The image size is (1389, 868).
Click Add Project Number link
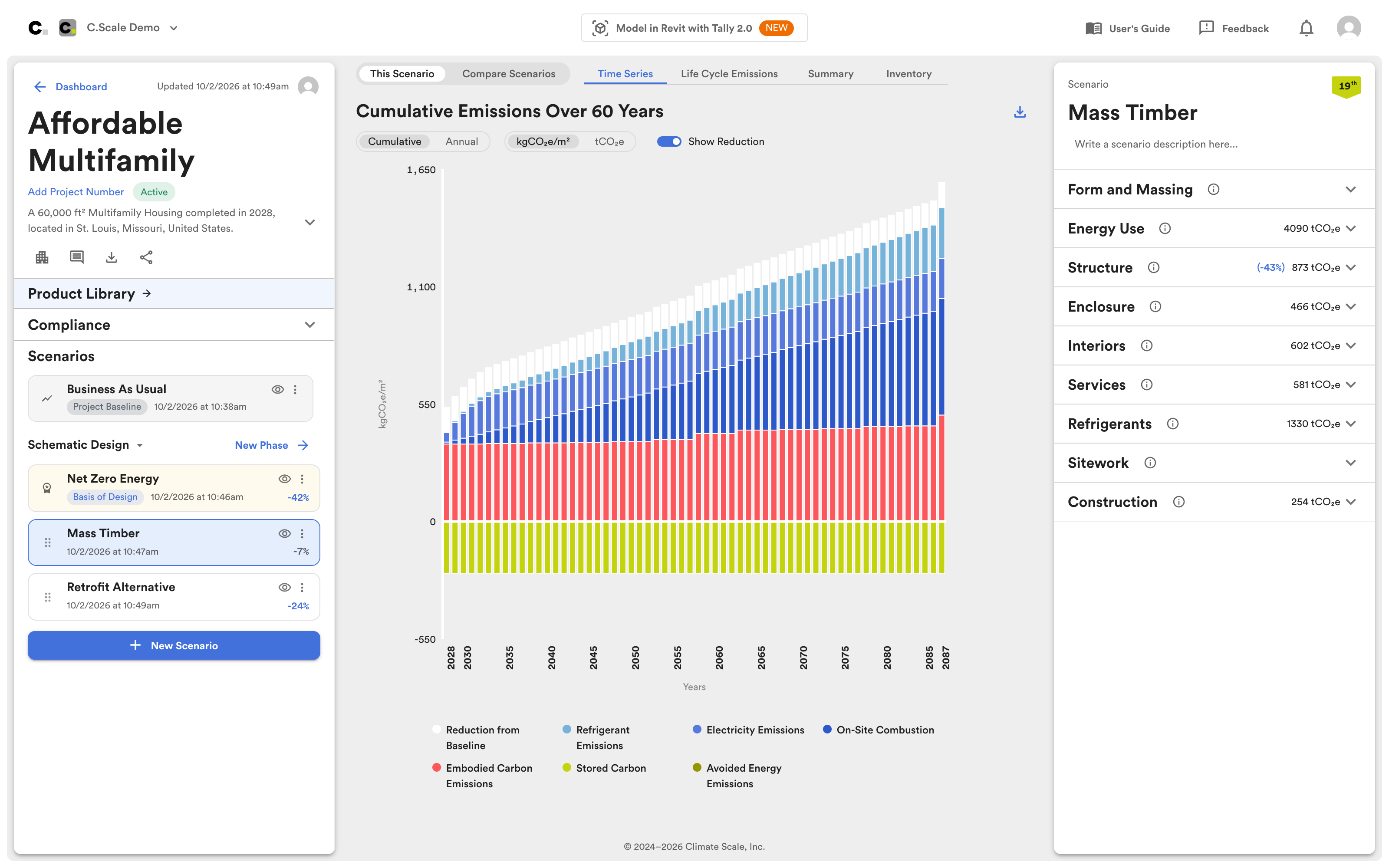pos(76,192)
